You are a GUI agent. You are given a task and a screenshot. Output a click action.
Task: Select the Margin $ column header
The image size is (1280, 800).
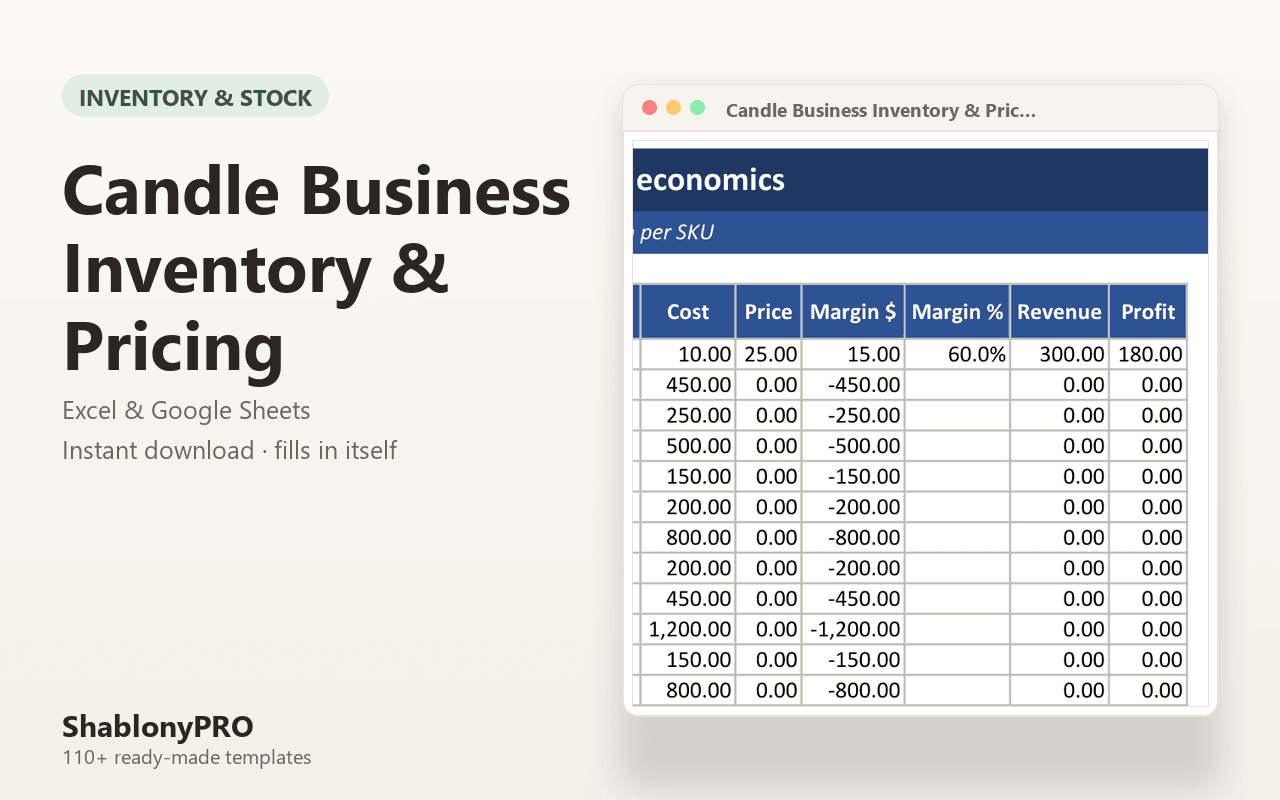click(x=853, y=311)
